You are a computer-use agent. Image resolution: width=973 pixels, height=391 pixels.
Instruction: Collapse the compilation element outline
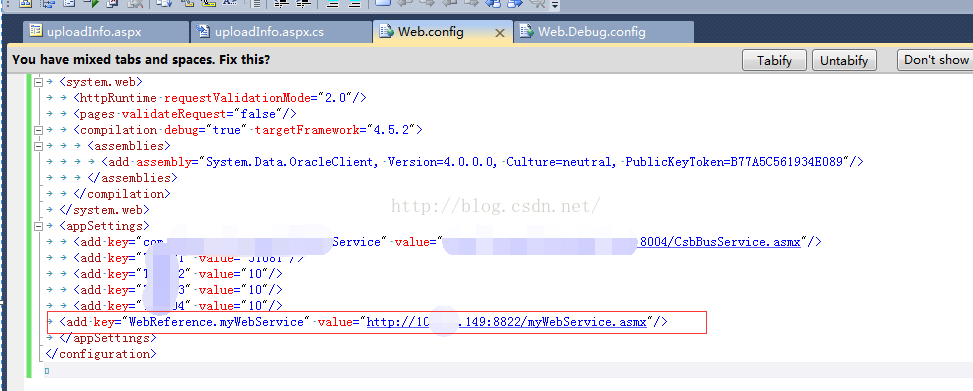click(x=38, y=130)
